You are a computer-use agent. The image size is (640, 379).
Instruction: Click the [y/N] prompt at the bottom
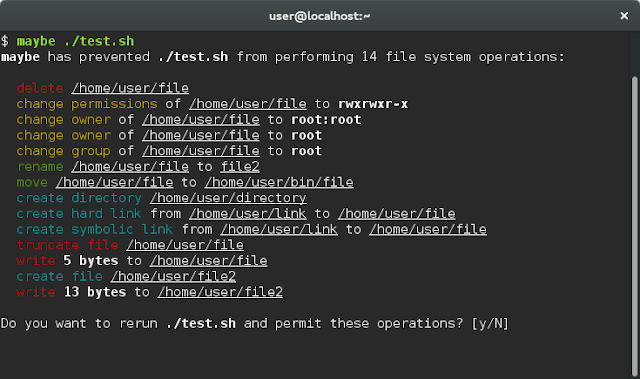[490, 324]
